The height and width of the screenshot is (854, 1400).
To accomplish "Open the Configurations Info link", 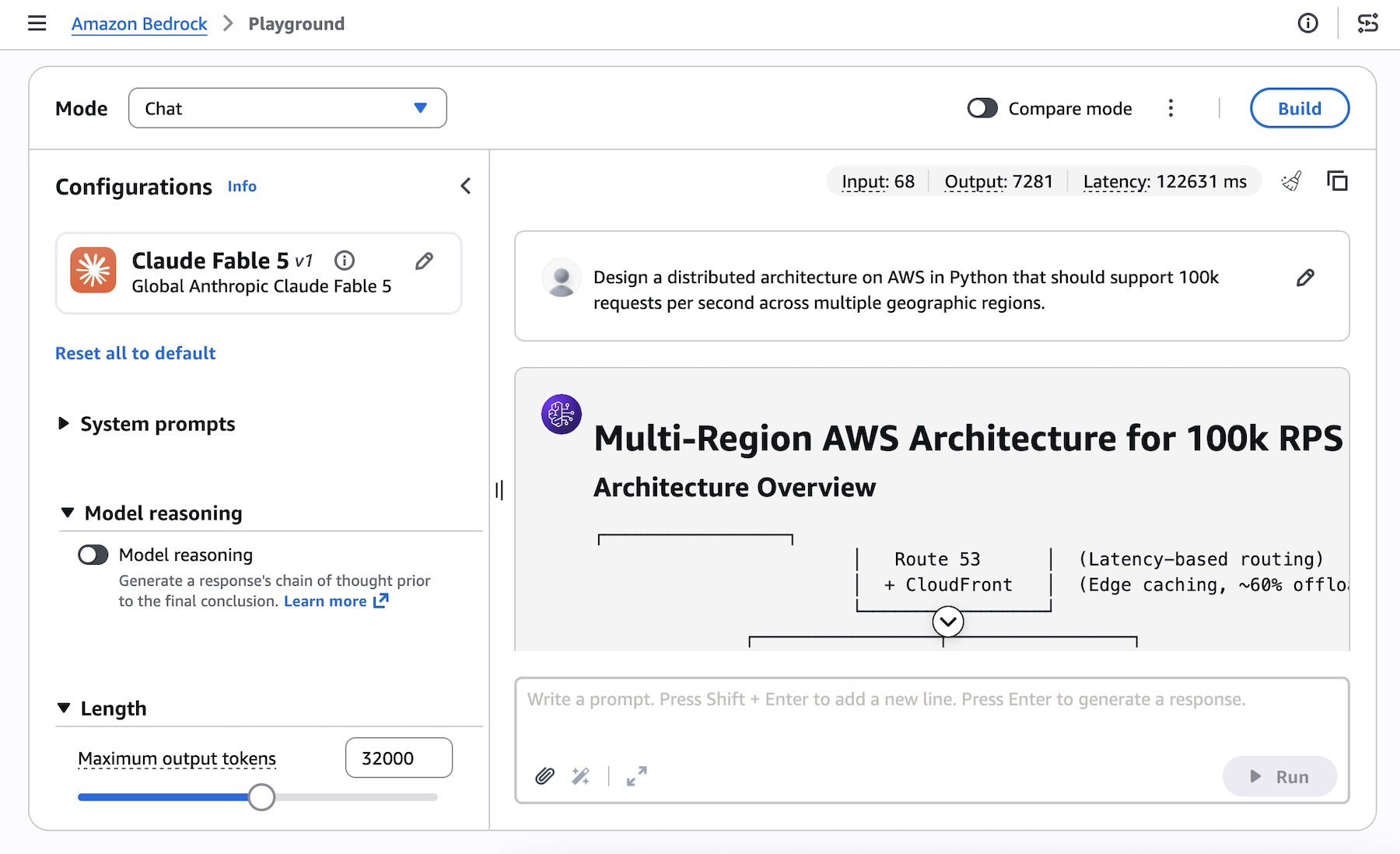I will (x=242, y=187).
